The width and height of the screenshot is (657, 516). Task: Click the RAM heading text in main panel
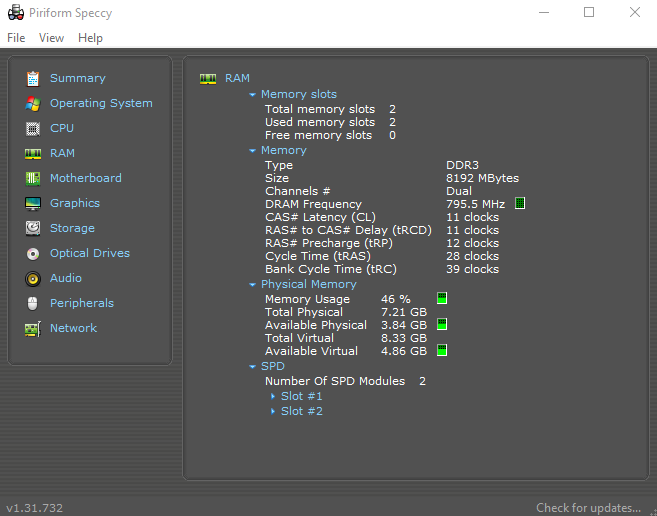(237, 78)
